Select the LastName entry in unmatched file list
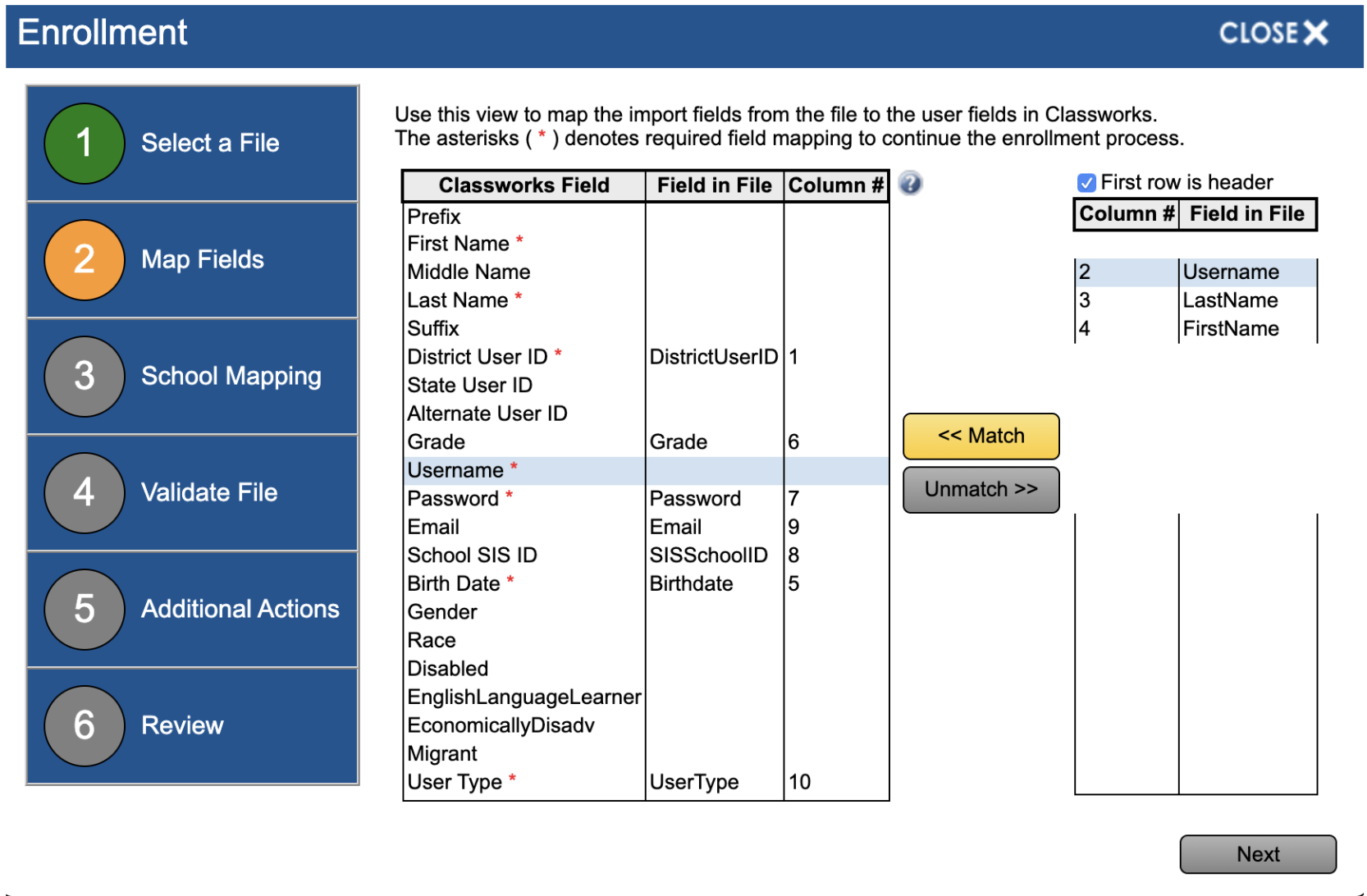1367x896 pixels. [x=1196, y=300]
